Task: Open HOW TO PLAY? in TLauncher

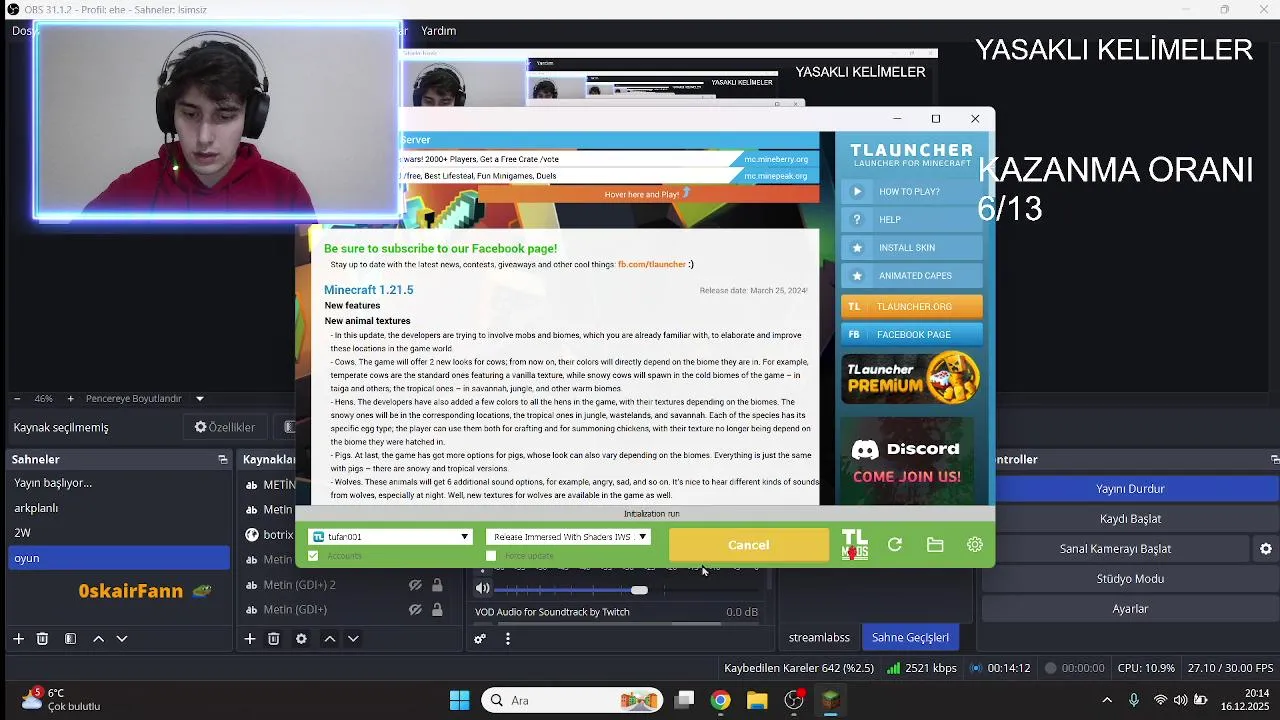Action: 911,191
